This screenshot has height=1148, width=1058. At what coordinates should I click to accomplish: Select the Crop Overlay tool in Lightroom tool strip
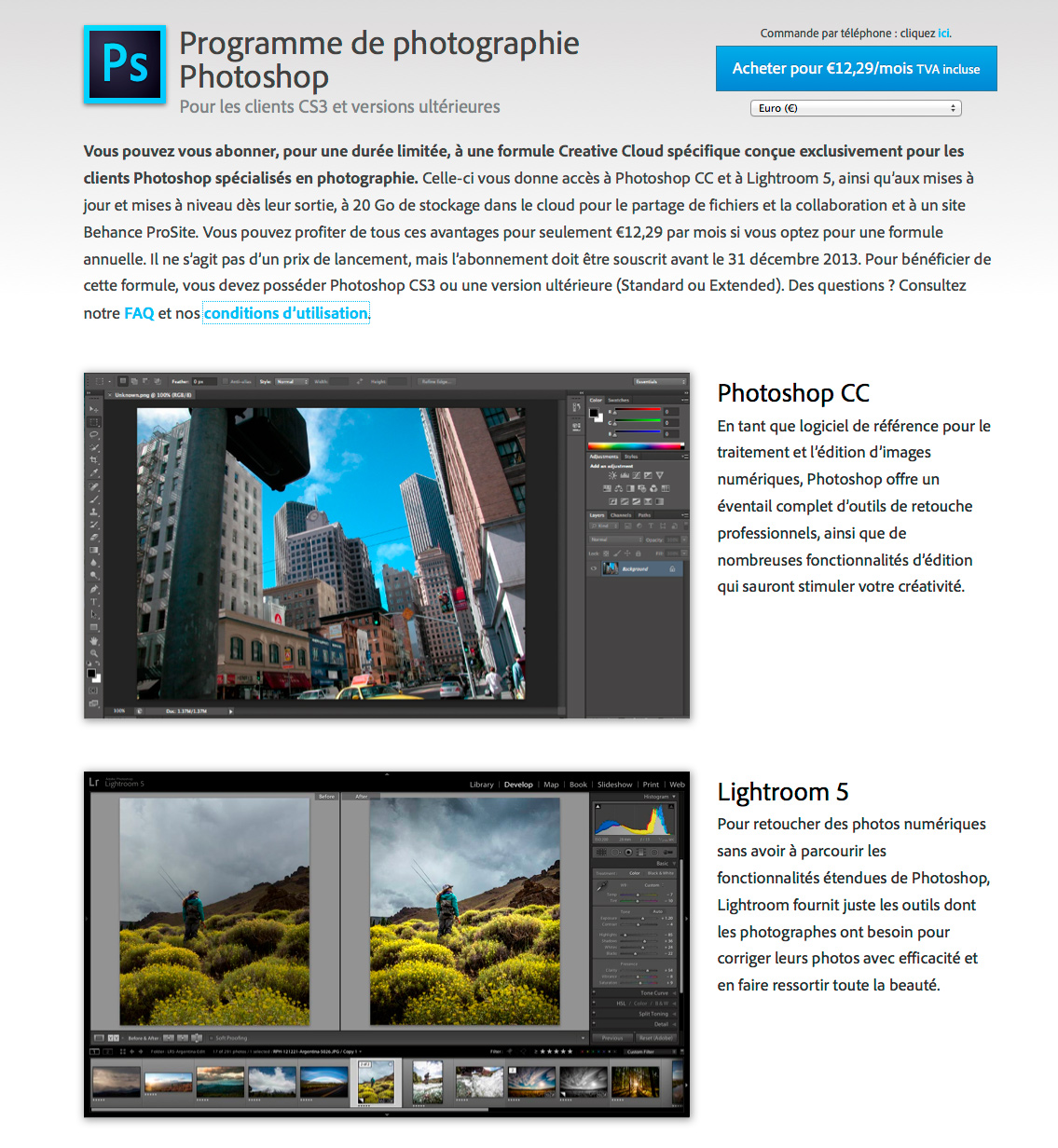click(x=601, y=853)
